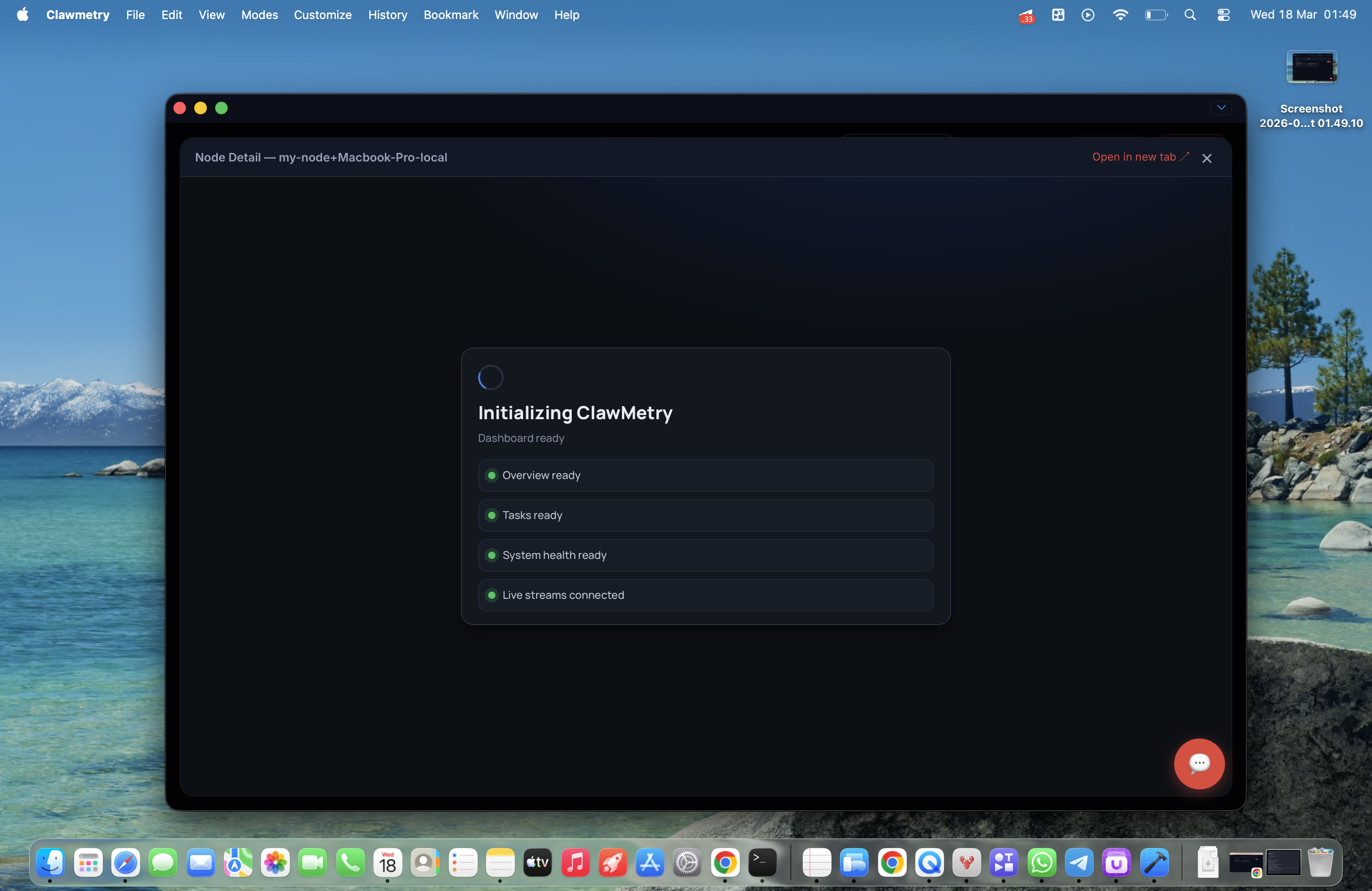The width and height of the screenshot is (1372, 891).
Task: Click the Initializing ClawMetry progress spinner
Action: (x=490, y=377)
